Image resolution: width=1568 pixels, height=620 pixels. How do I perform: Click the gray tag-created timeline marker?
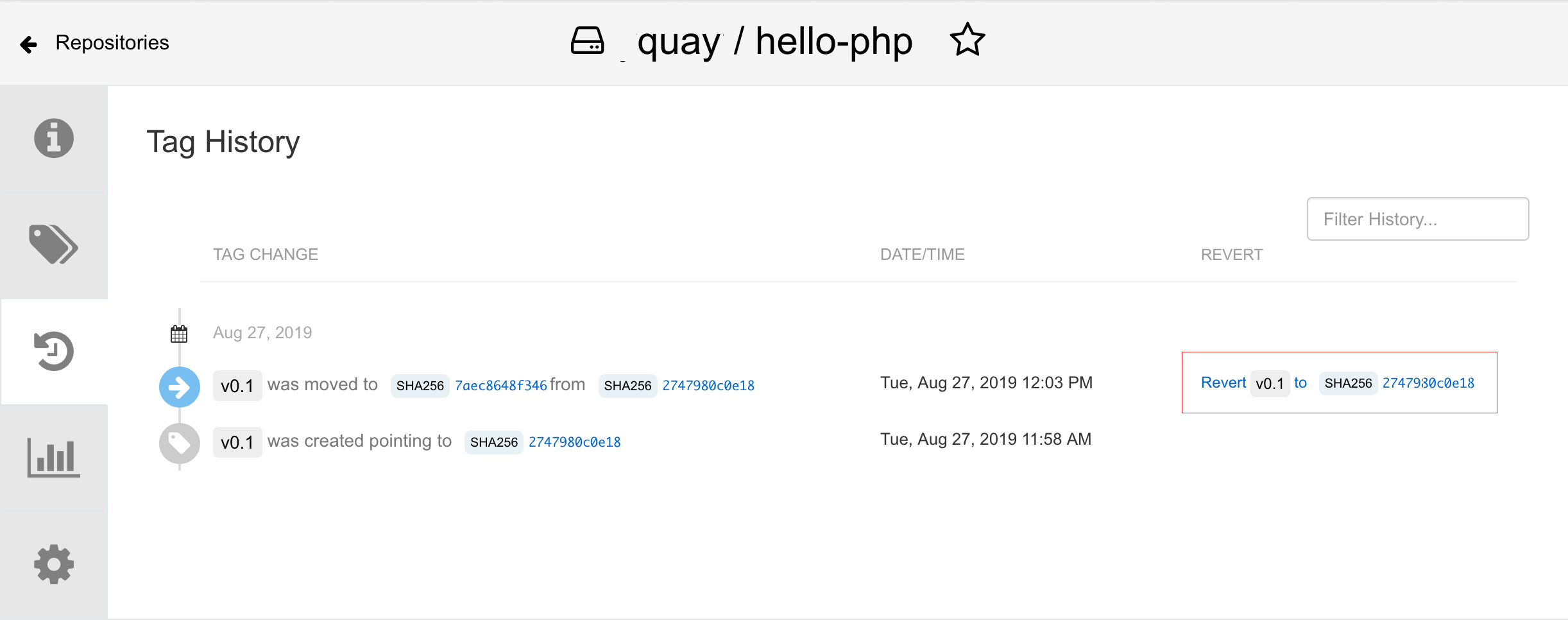click(x=179, y=442)
